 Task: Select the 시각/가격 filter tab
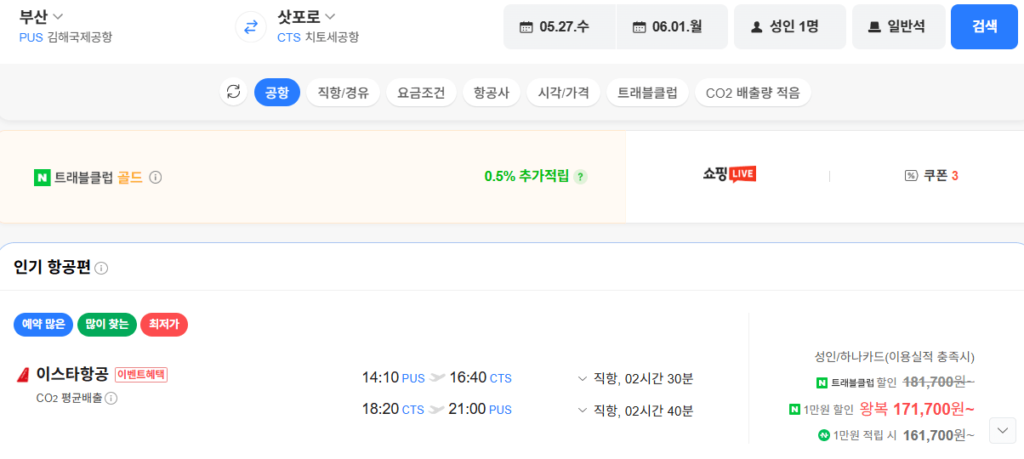[563, 93]
